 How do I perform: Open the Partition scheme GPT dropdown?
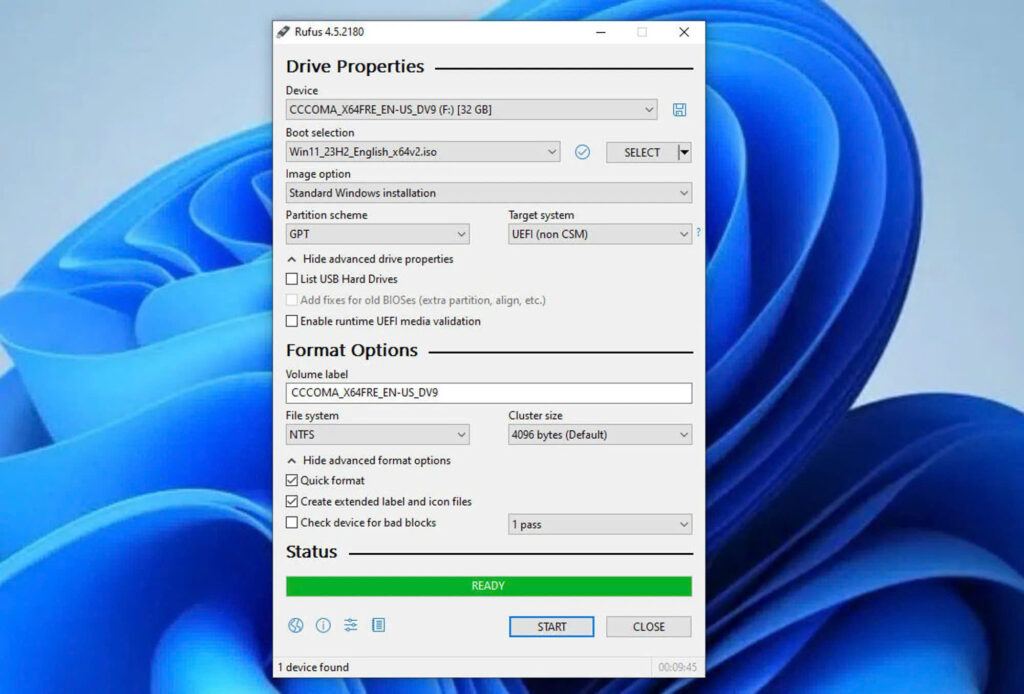377,235
